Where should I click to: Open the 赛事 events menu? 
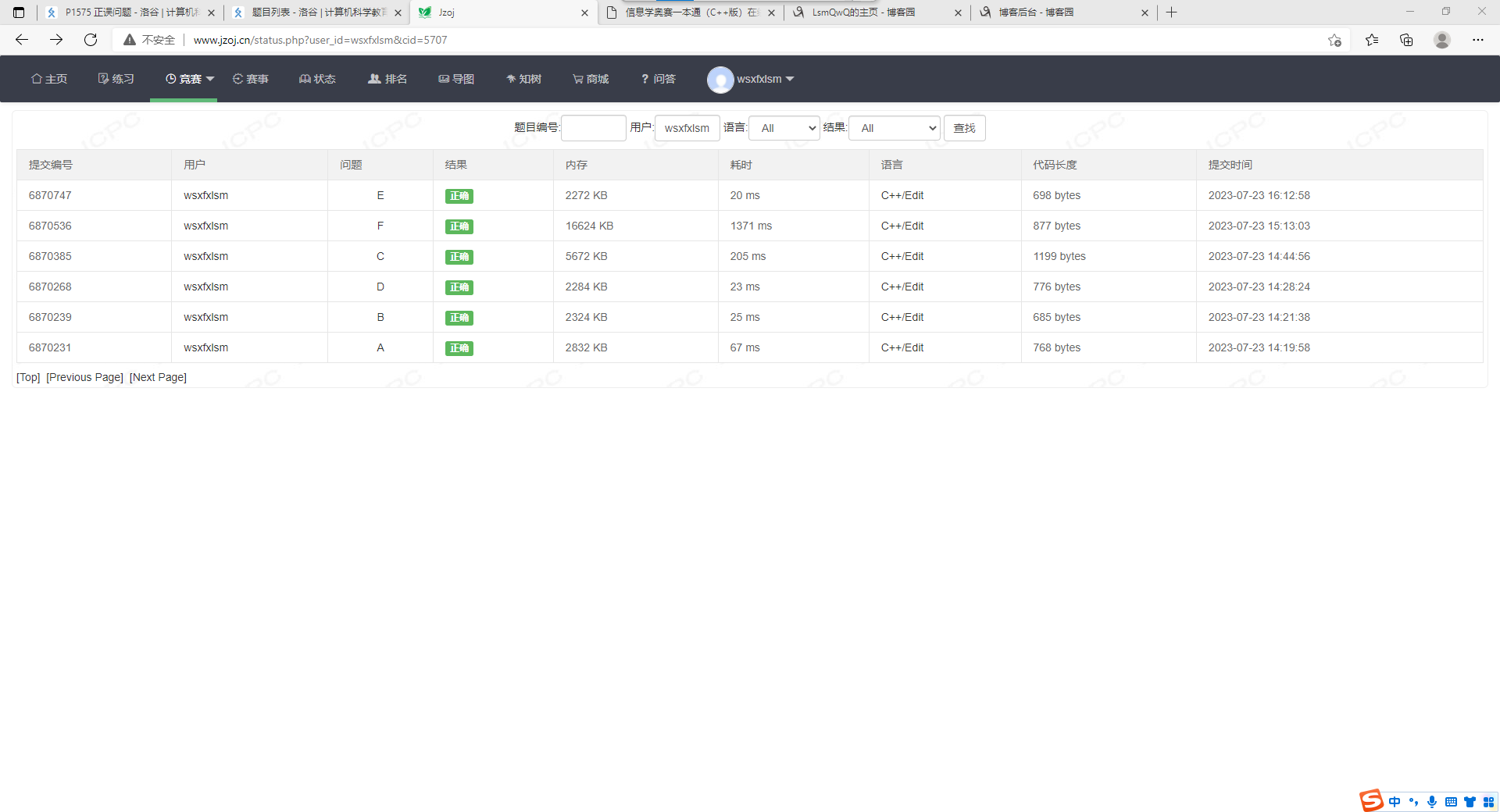[250, 79]
